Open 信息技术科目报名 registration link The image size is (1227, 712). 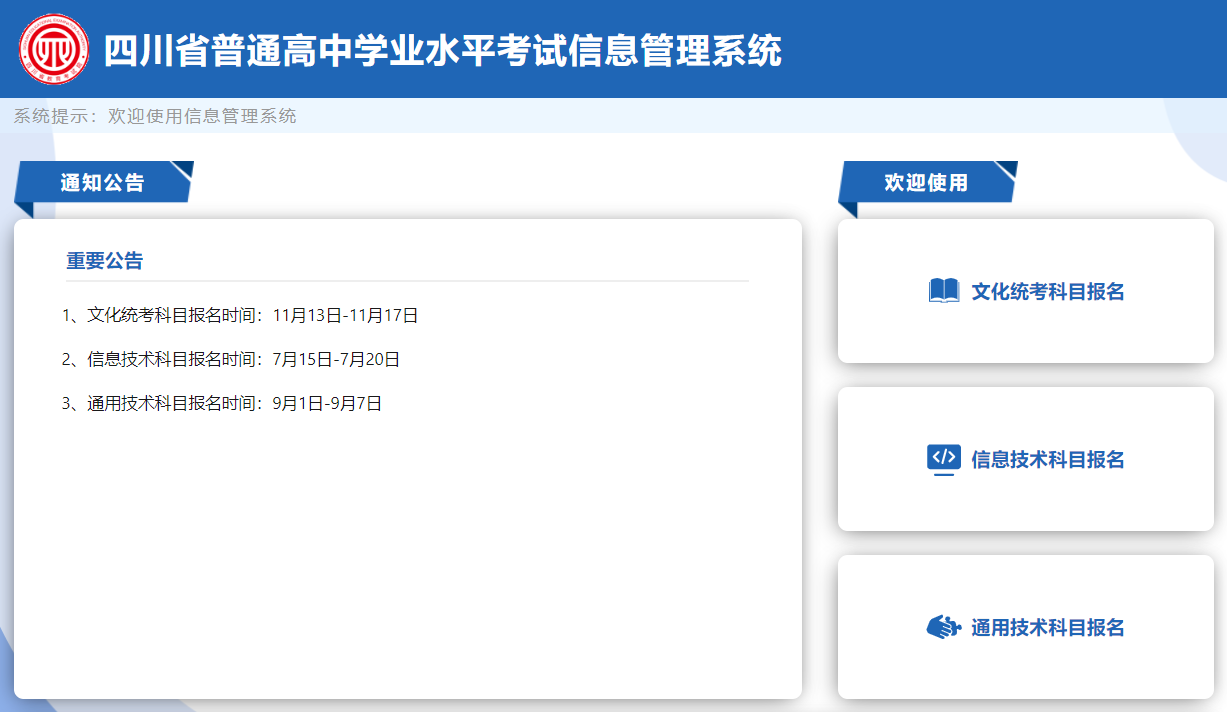pos(1047,459)
